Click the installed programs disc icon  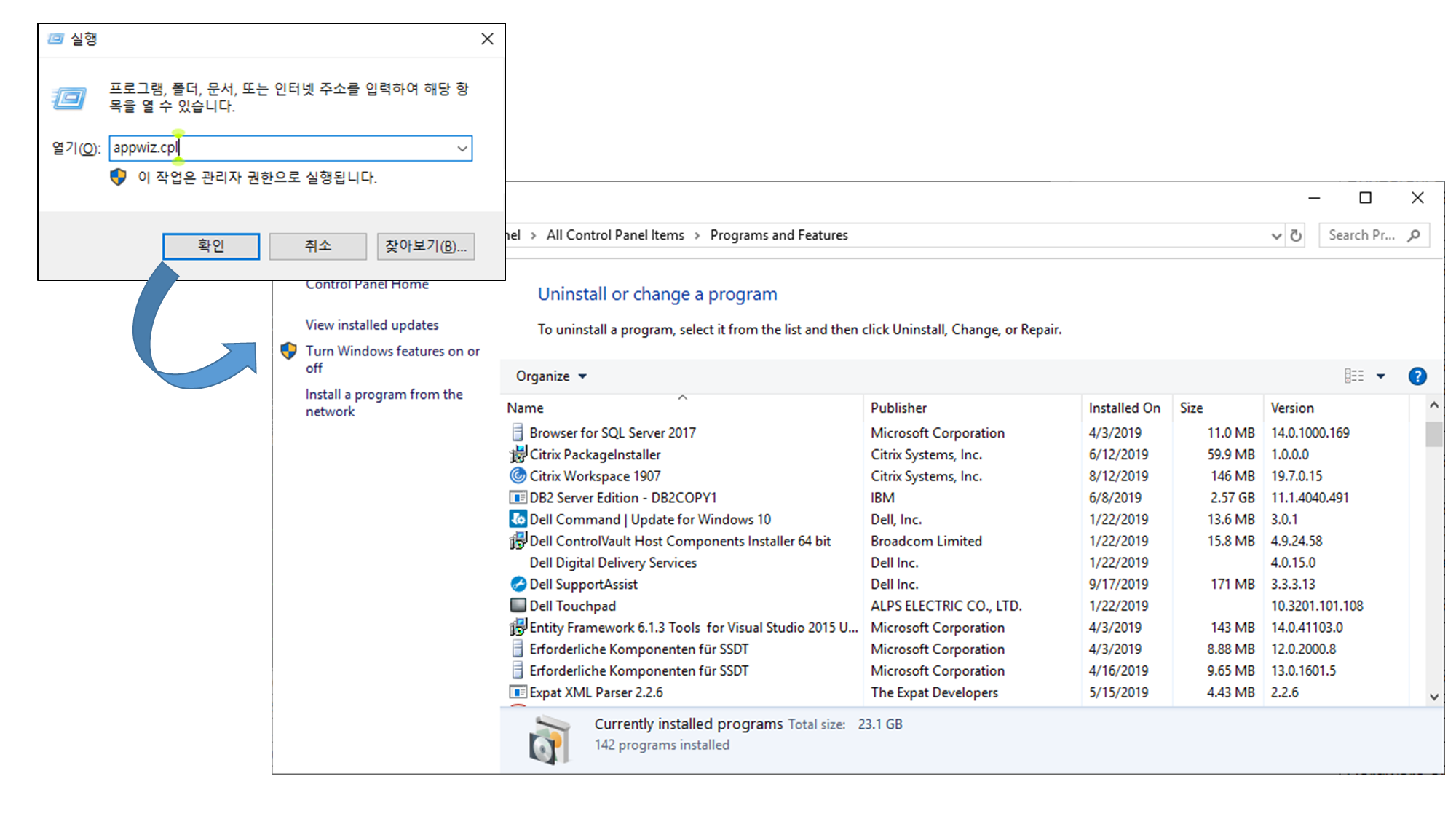tap(549, 740)
